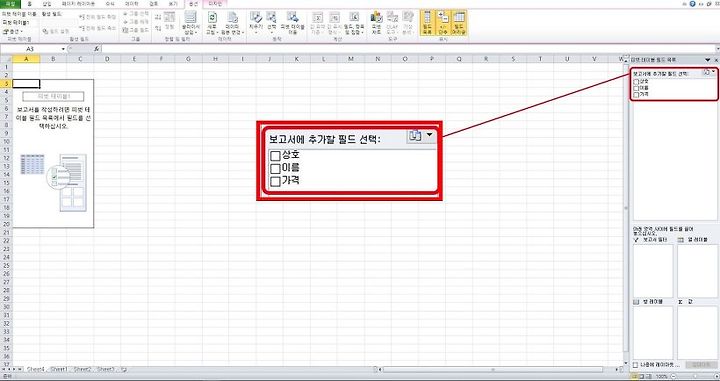Open the 파일 (File) tab
The height and width of the screenshot is (381, 720).
tap(10, 4)
